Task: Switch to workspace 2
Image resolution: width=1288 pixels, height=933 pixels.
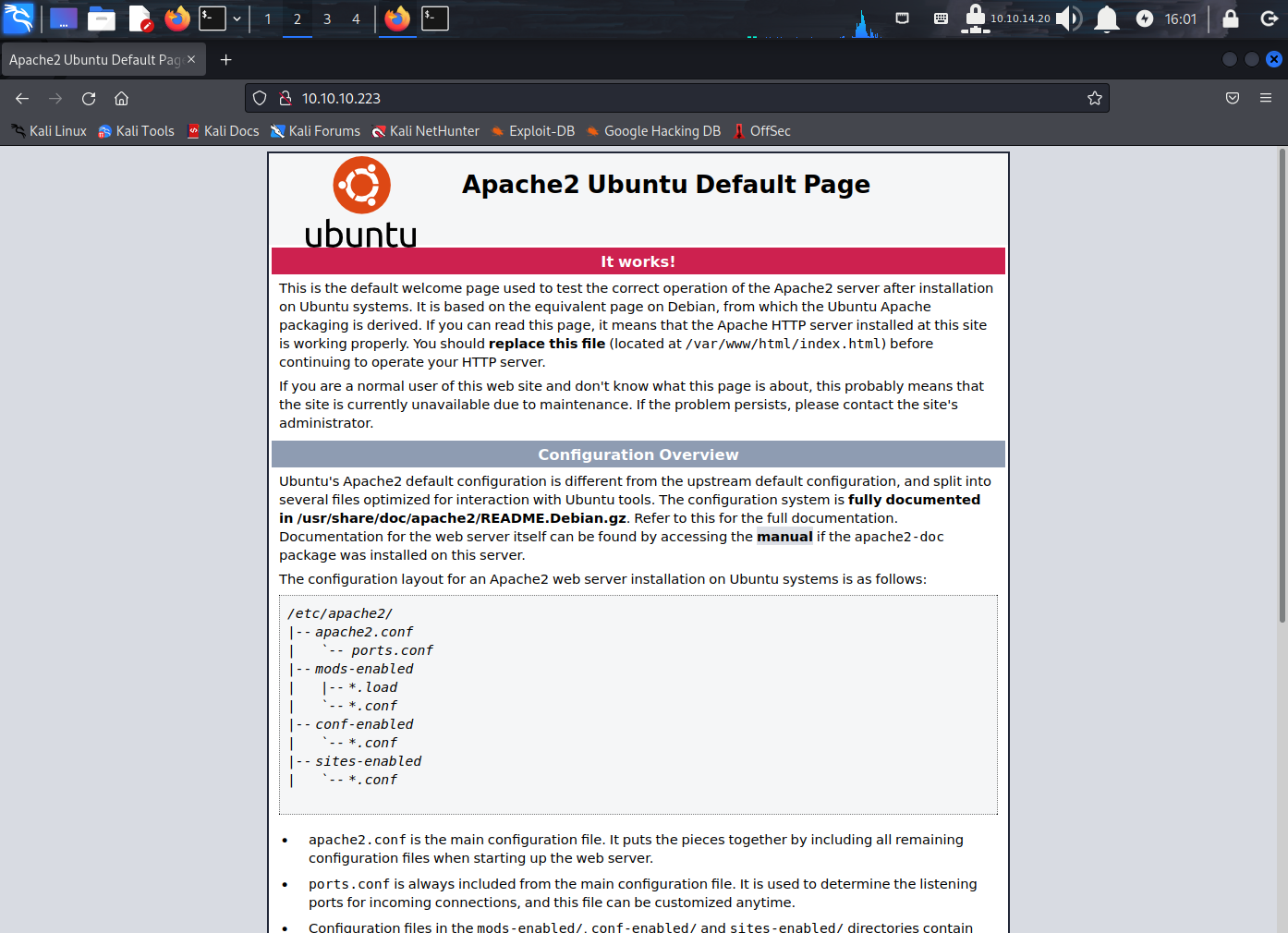Action: 298,18
